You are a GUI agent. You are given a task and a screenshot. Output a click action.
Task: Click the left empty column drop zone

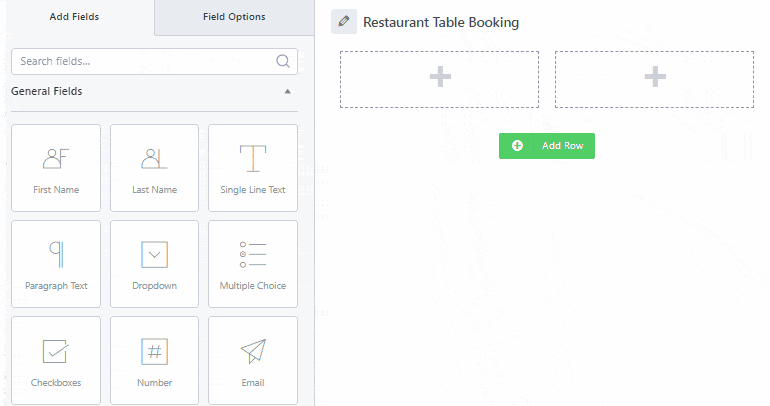click(439, 79)
